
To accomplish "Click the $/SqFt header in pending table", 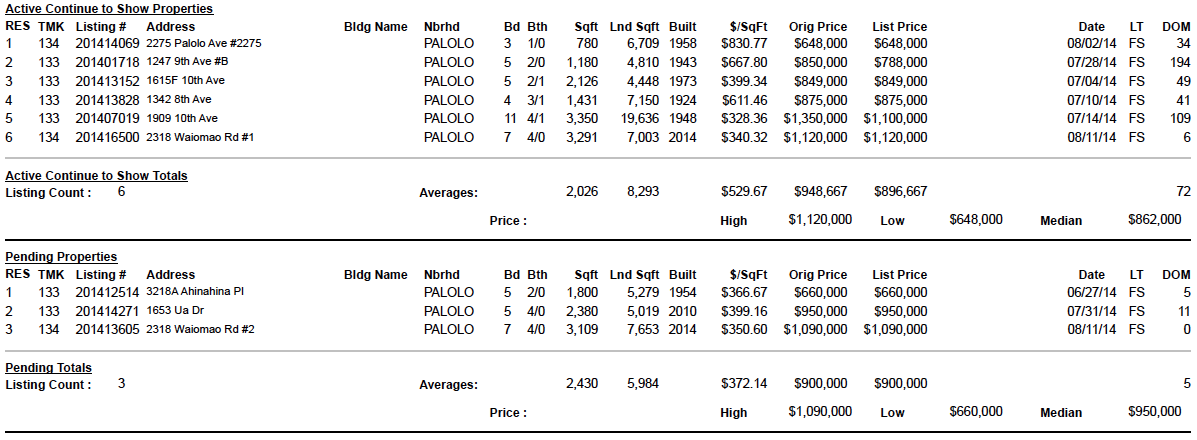I will point(748,275).
